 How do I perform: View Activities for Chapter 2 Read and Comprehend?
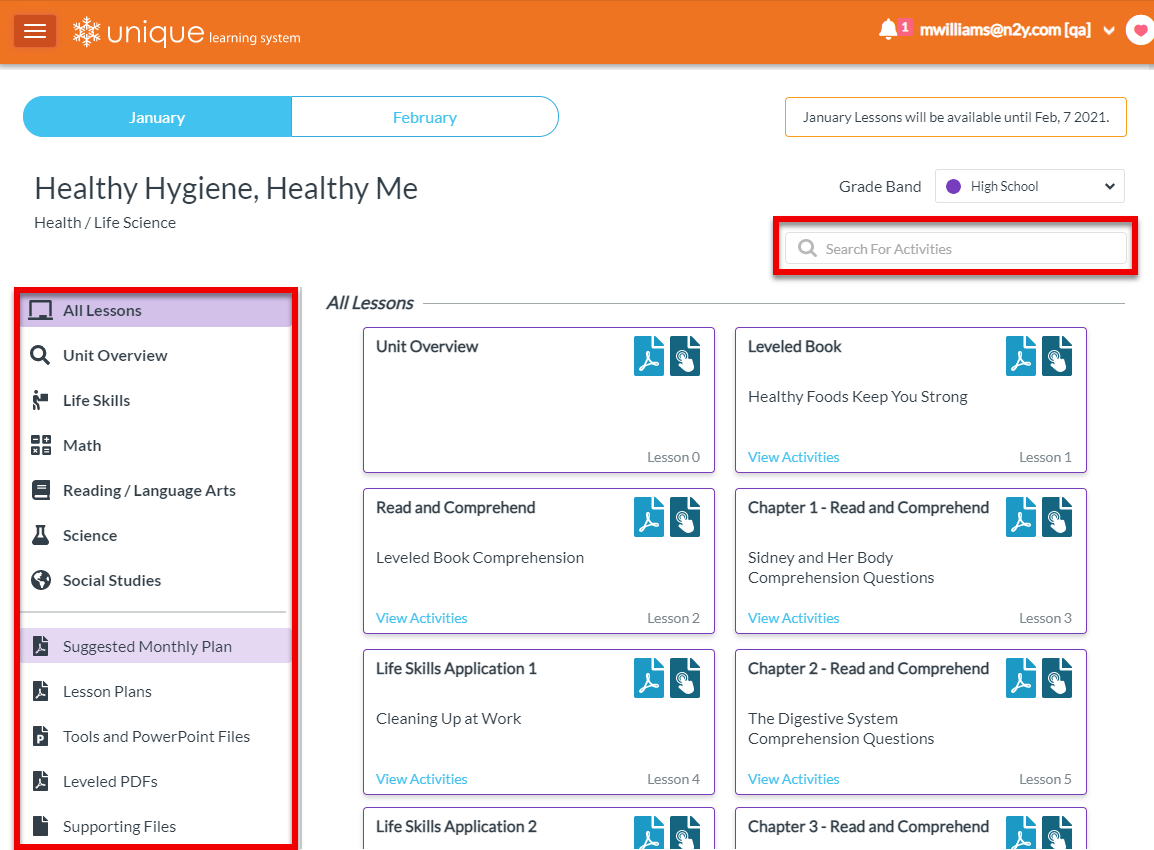[793, 779]
